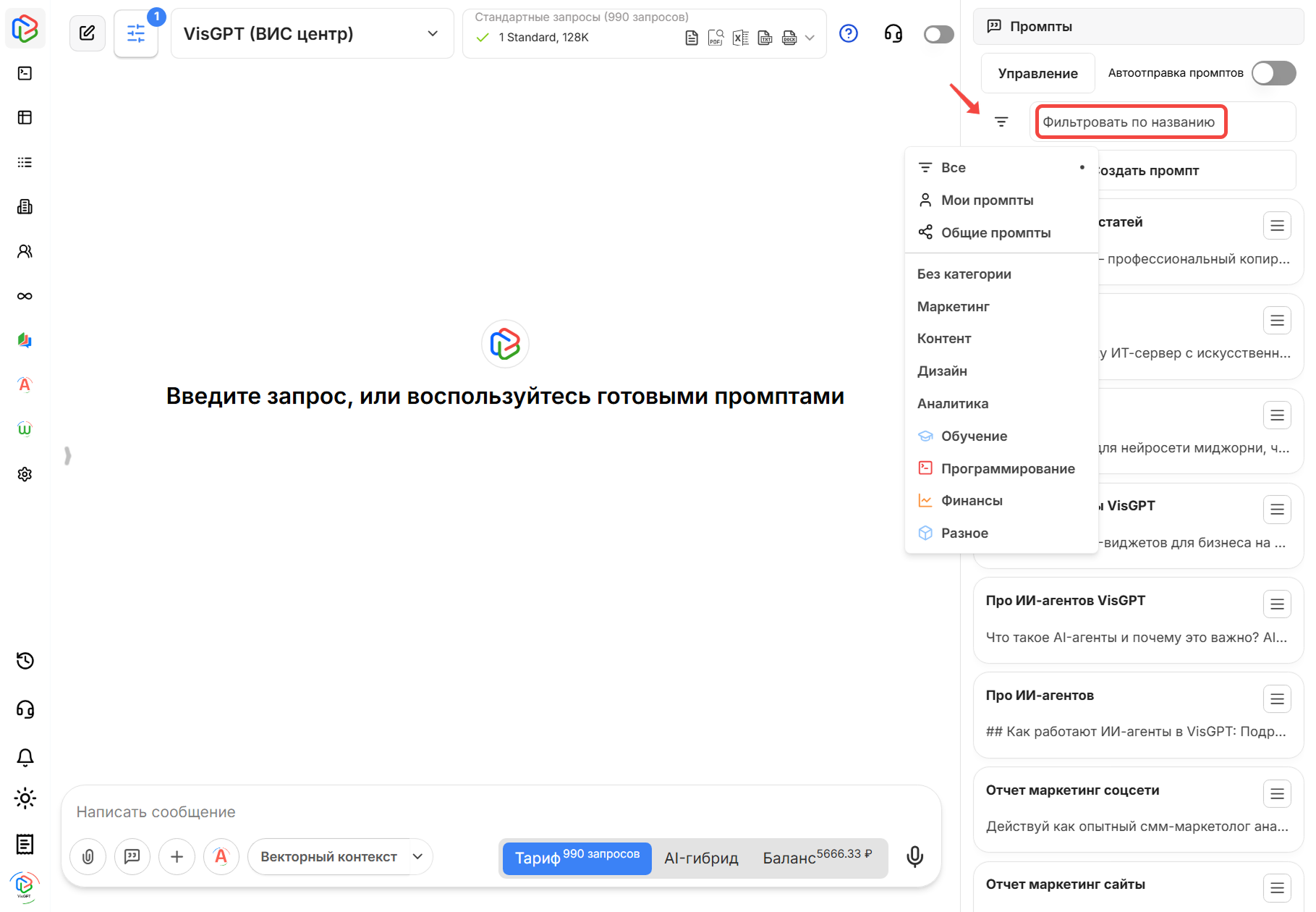Open chat settings via sliders icon with badge
The image size is (1316, 912).
(x=135, y=33)
